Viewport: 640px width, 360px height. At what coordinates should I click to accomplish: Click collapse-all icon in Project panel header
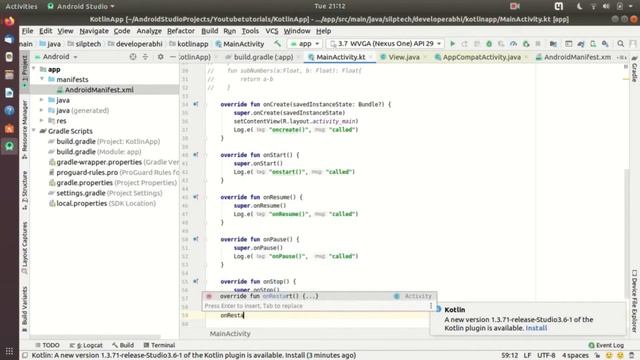pos(145,57)
